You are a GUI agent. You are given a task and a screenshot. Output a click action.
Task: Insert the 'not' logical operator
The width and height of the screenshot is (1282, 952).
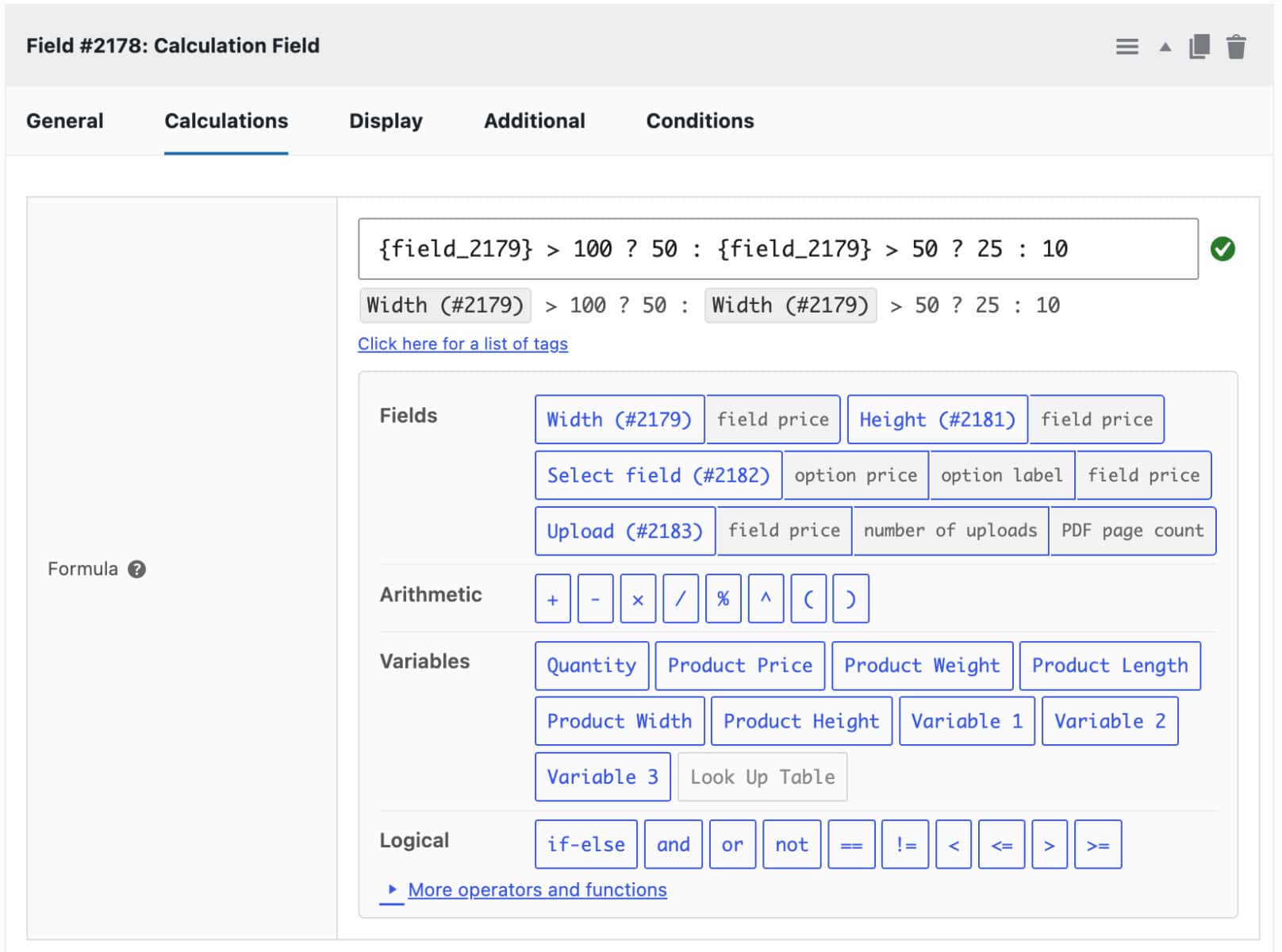792,844
